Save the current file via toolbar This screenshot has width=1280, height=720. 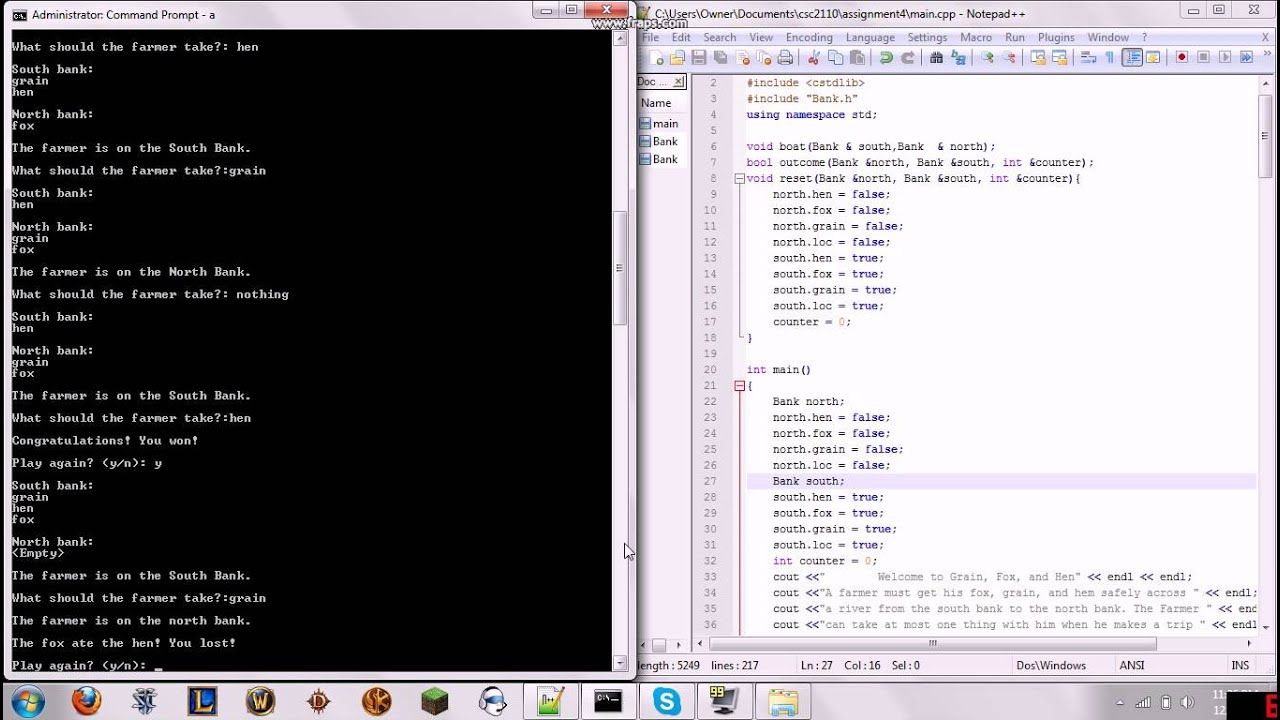[699, 58]
